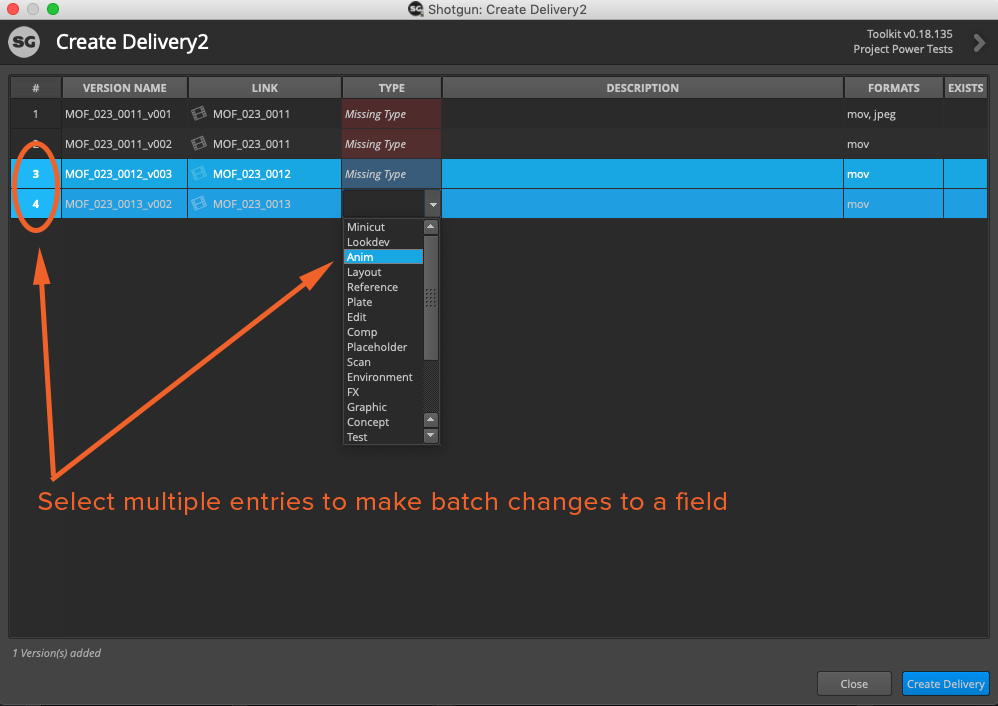Image resolution: width=998 pixels, height=706 pixels.
Task: Select row number 1 in the table
Action: click(36, 114)
